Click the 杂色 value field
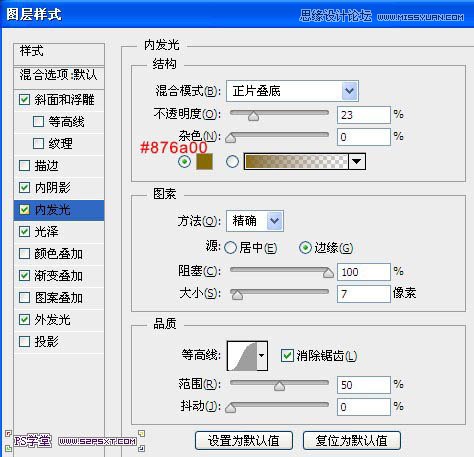The image size is (474, 457). point(364,137)
